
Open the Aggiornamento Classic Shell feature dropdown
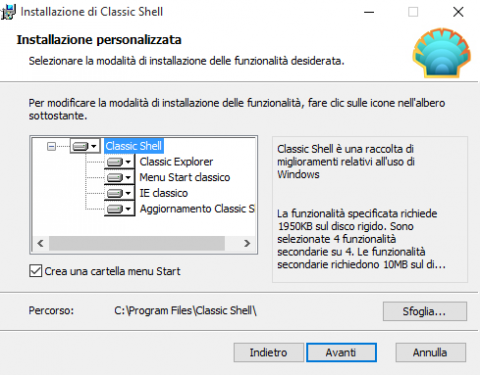pos(119,209)
